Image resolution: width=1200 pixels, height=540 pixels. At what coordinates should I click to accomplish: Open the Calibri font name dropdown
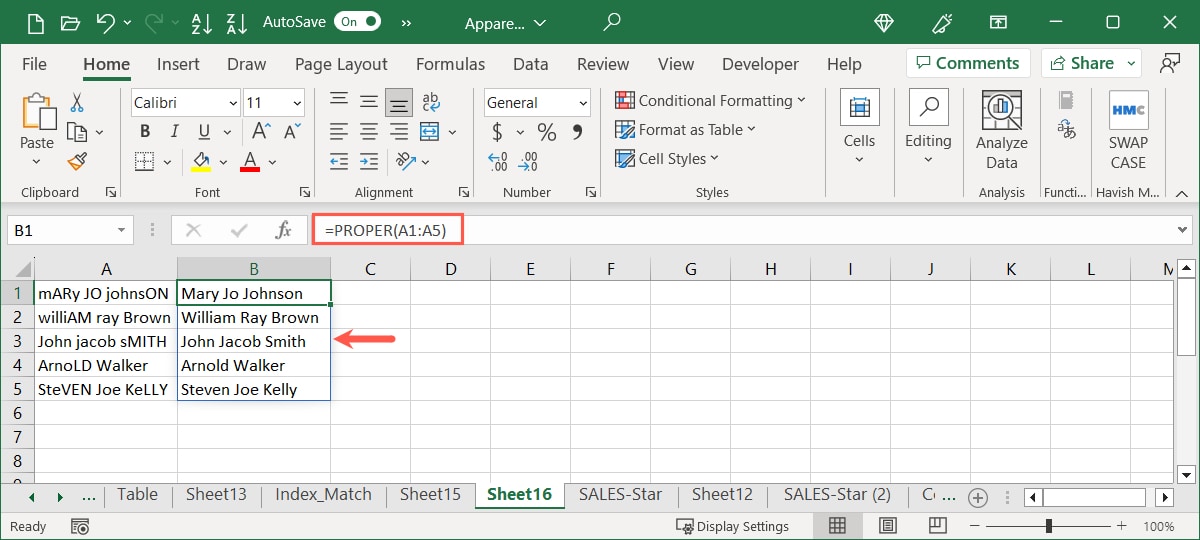233,103
